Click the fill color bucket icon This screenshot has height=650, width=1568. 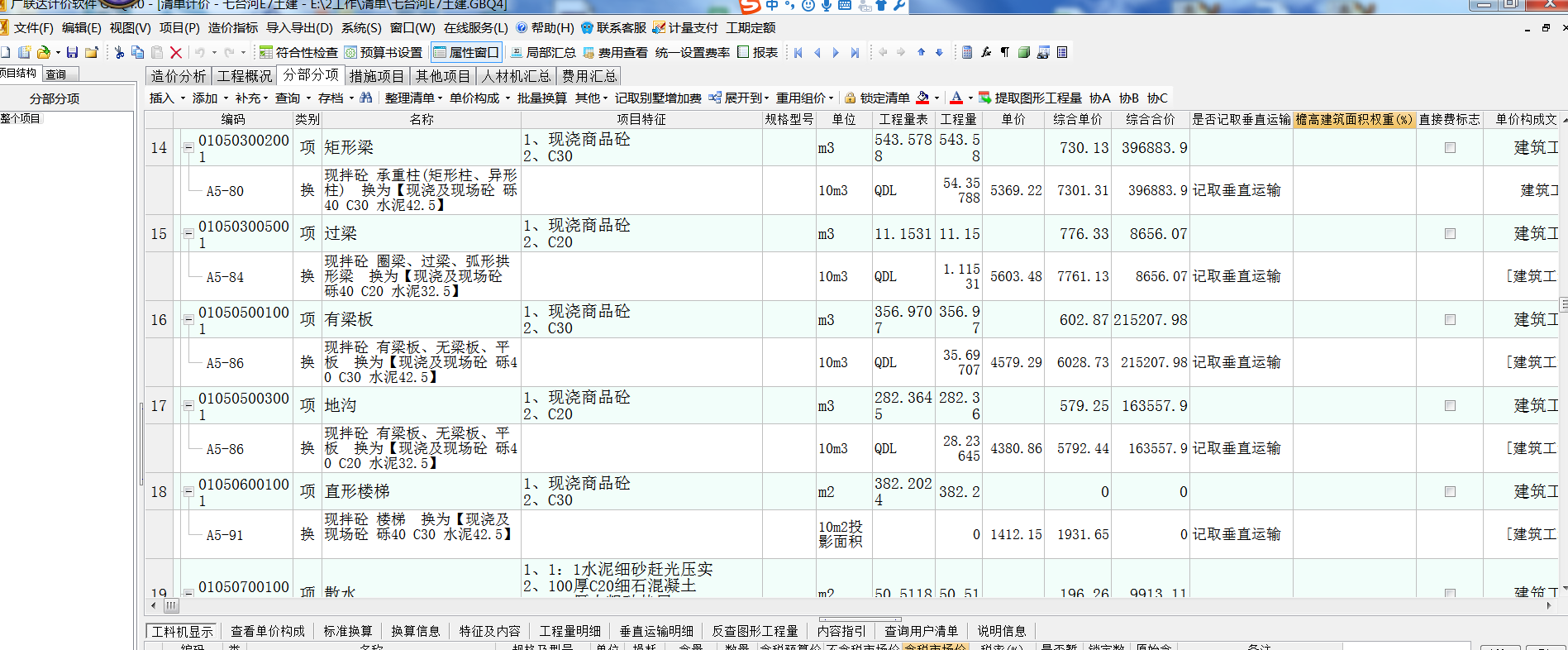tap(923, 98)
